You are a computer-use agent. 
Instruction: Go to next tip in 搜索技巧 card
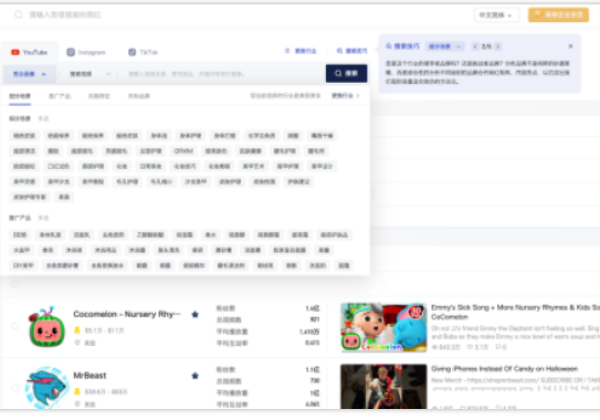[x=498, y=47]
